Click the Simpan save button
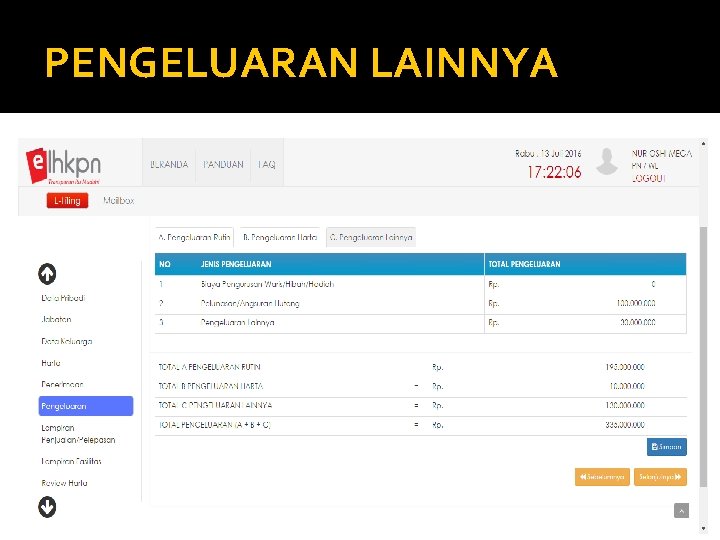Viewport: 720px width, 540px height. pos(667,447)
